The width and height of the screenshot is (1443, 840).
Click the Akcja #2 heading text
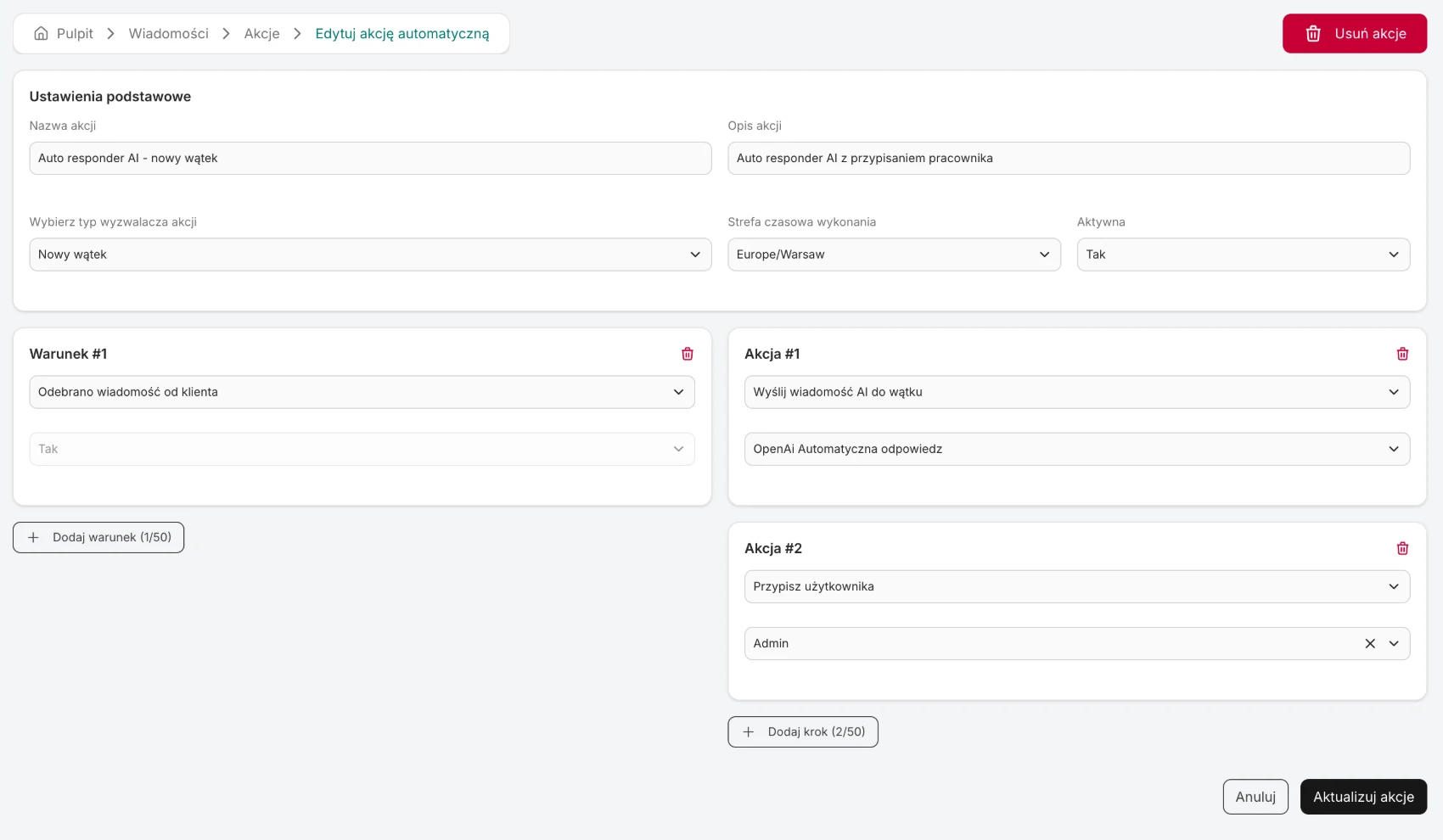(x=773, y=548)
